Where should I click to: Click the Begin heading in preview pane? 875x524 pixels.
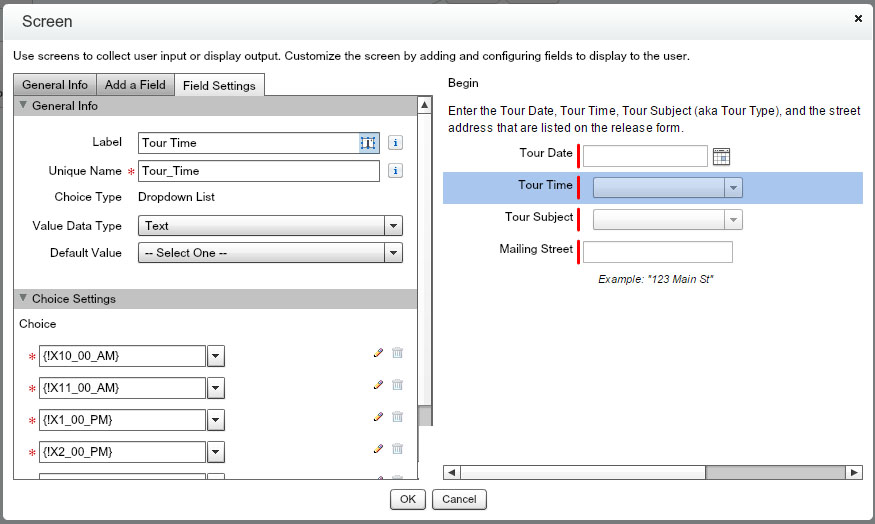(x=463, y=83)
